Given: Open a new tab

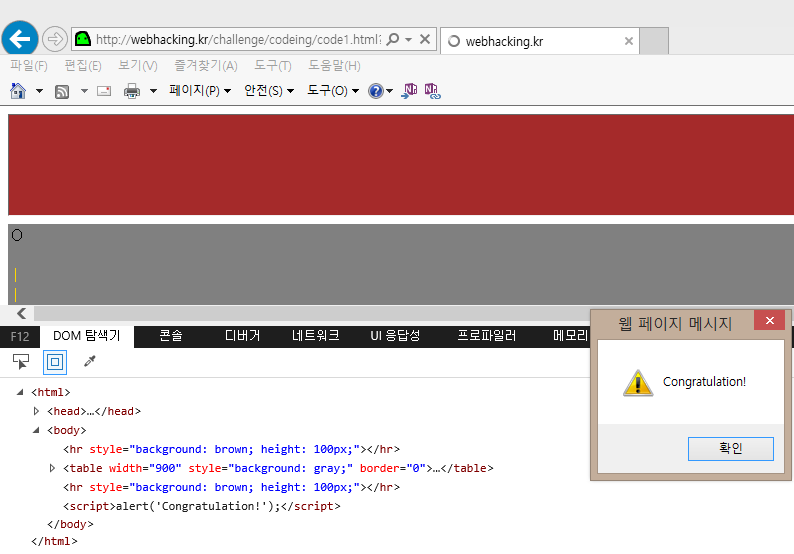Looking at the screenshot, I should 654,41.
